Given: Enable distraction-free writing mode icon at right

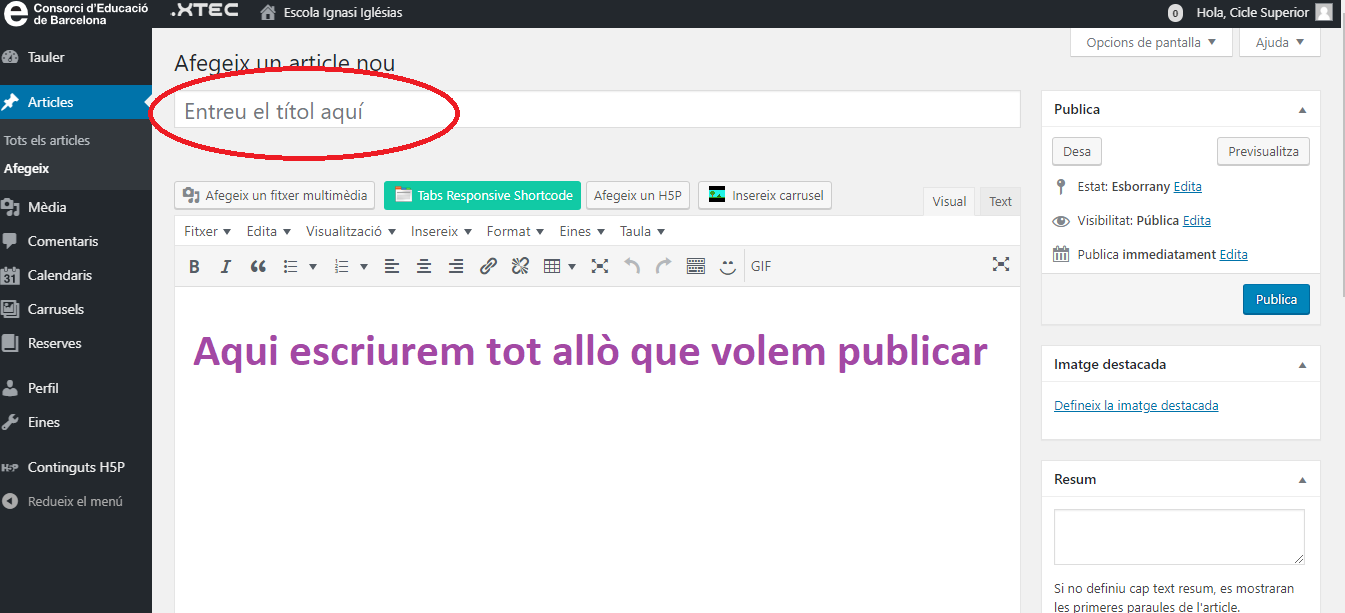Looking at the screenshot, I should click(1000, 264).
